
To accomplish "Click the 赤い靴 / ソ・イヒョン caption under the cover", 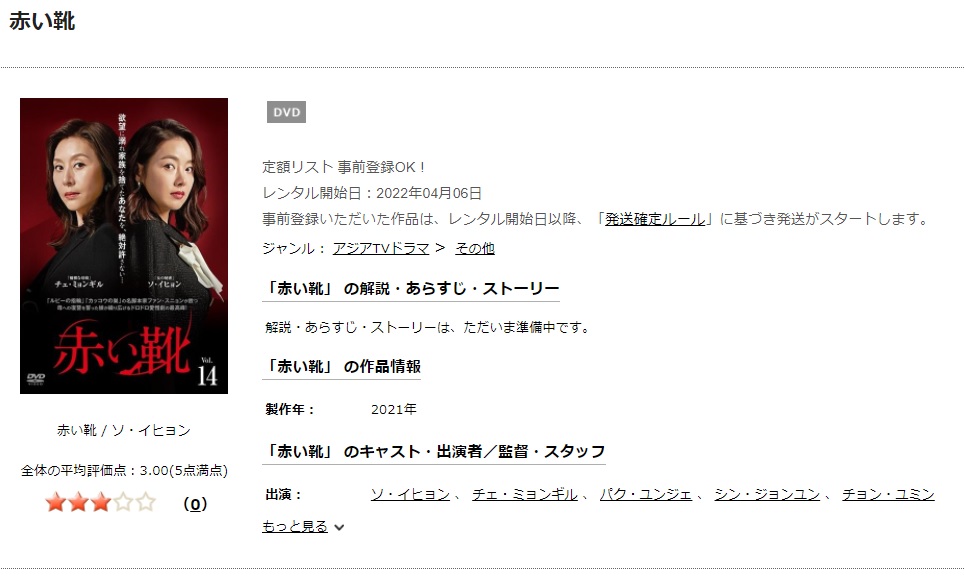I will pos(124,430).
